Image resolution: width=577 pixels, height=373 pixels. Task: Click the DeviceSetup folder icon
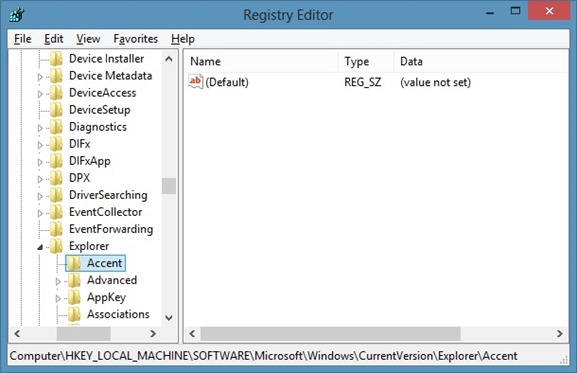pyautogui.click(x=56, y=110)
